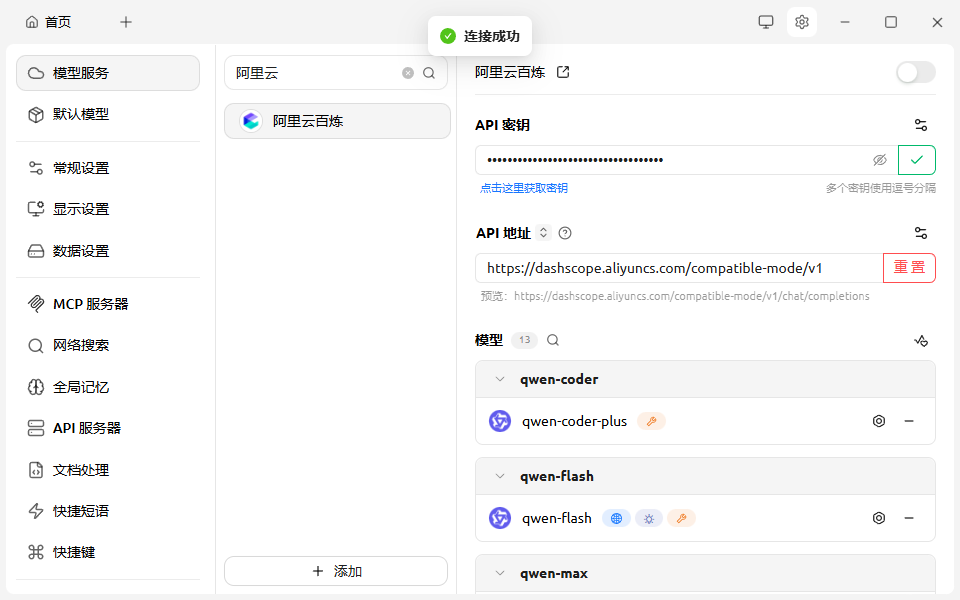This screenshot has height=600, width=960.
Task: Remove qwen-flash model with minus icon
Action: tap(909, 518)
